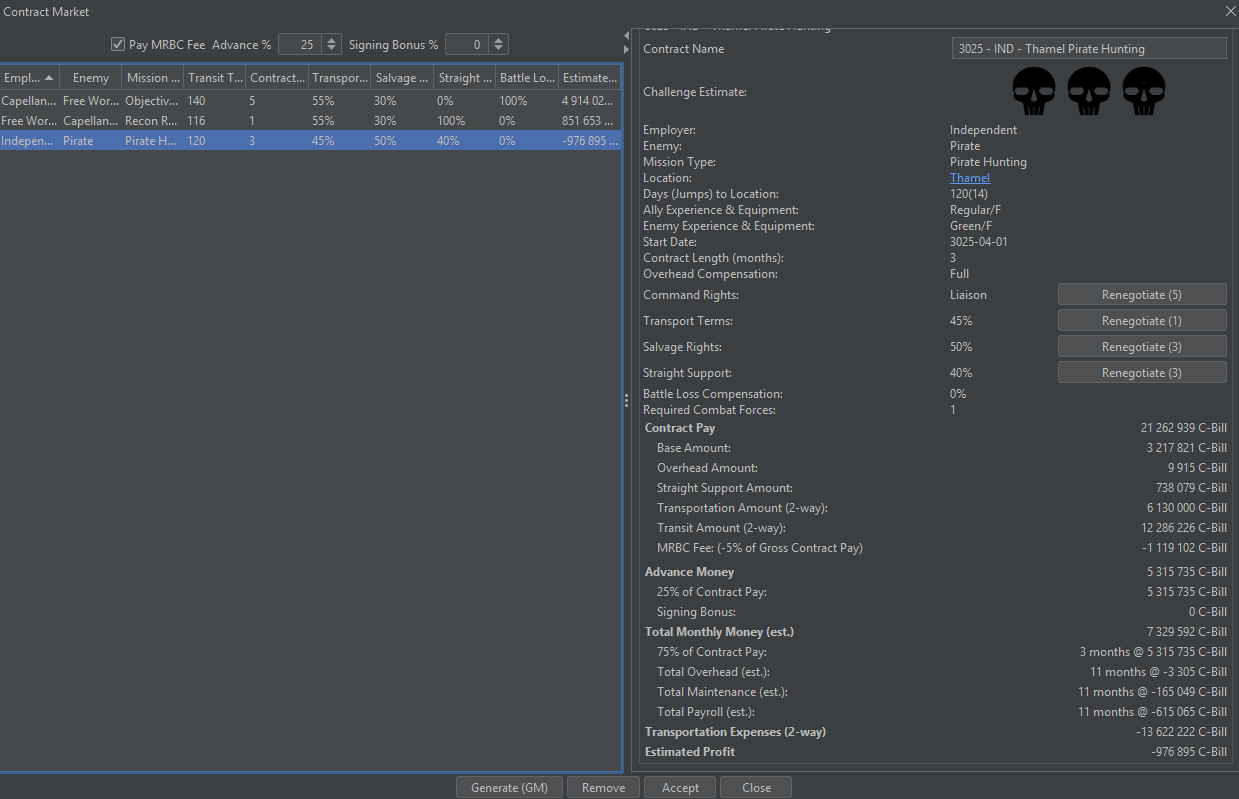Collapse the contract list pane using the top divider arrow

pos(627,35)
